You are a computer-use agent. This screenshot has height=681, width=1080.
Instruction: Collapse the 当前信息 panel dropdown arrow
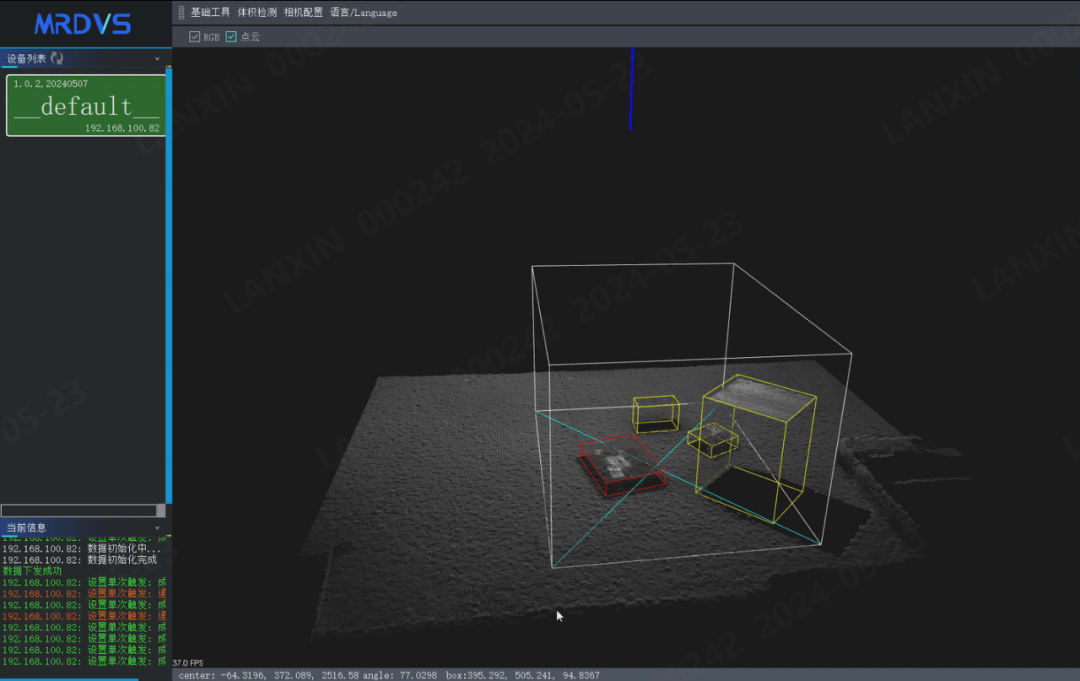pyautogui.click(x=157, y=527)
